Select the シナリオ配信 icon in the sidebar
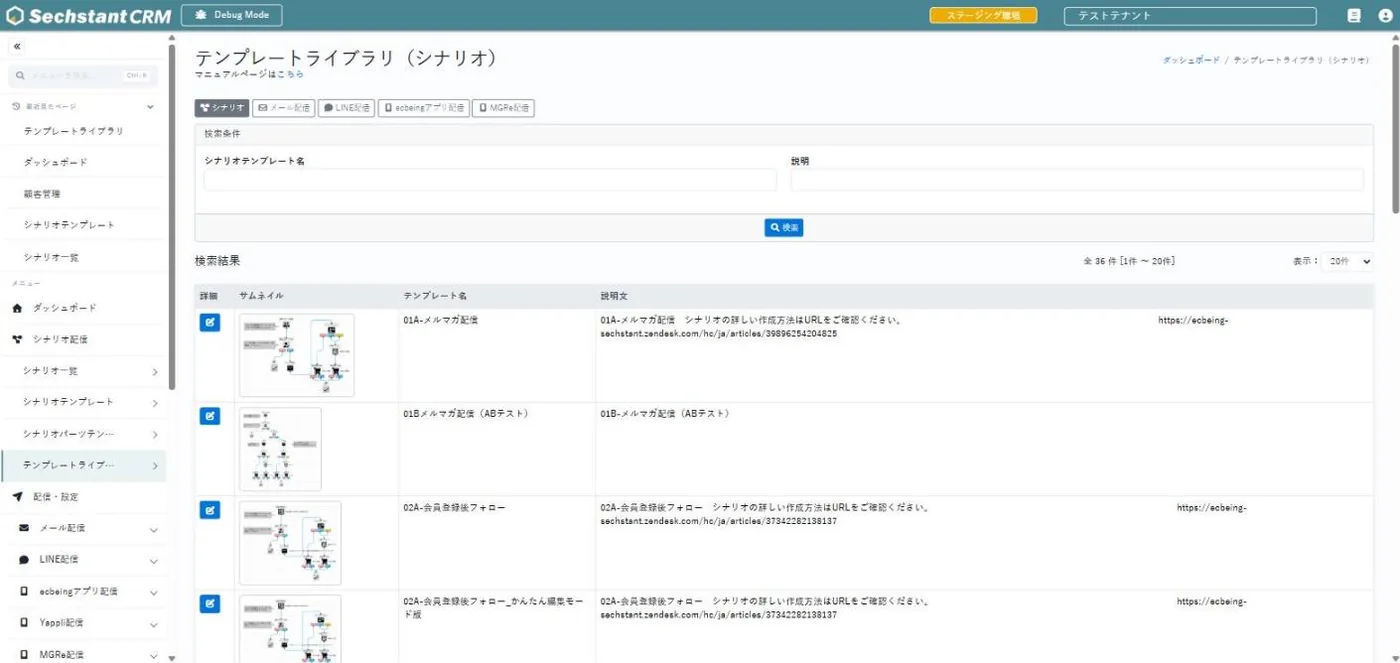1400x663 pixels. tap(17, 339)
